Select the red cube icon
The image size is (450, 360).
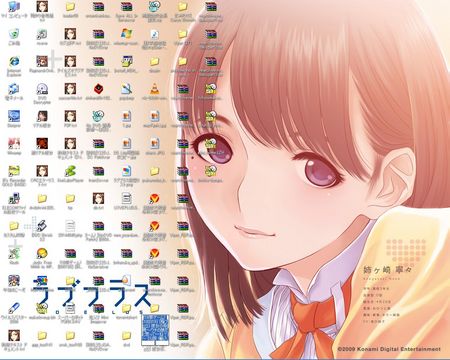(x=98, y=89)
